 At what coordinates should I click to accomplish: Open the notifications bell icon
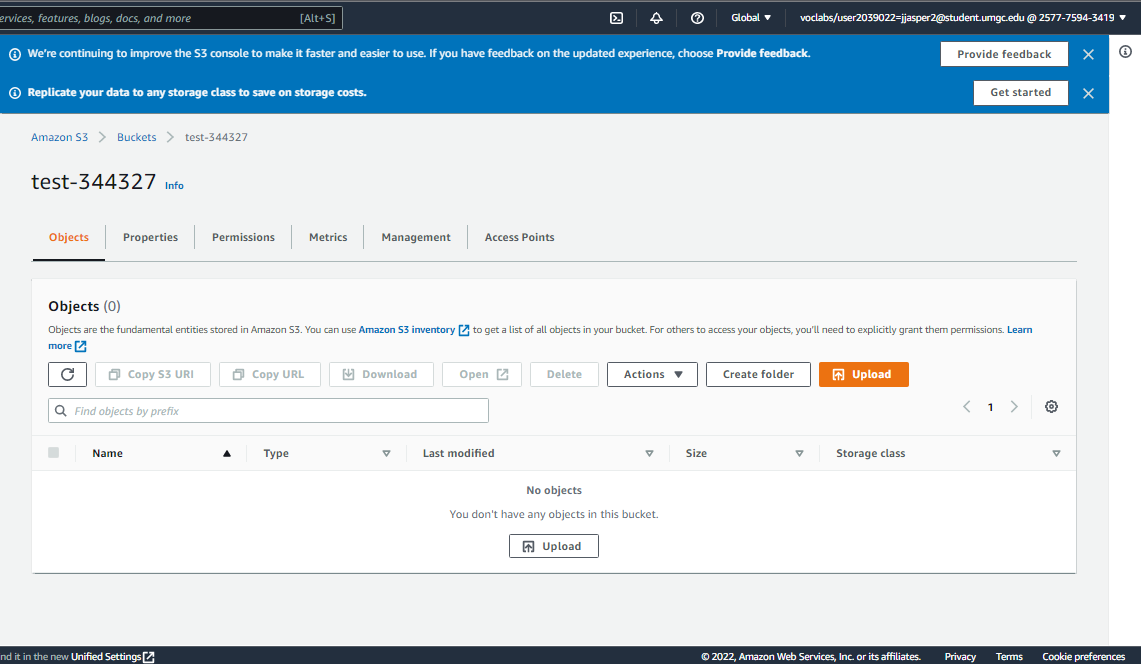click(x=656, y=18)
